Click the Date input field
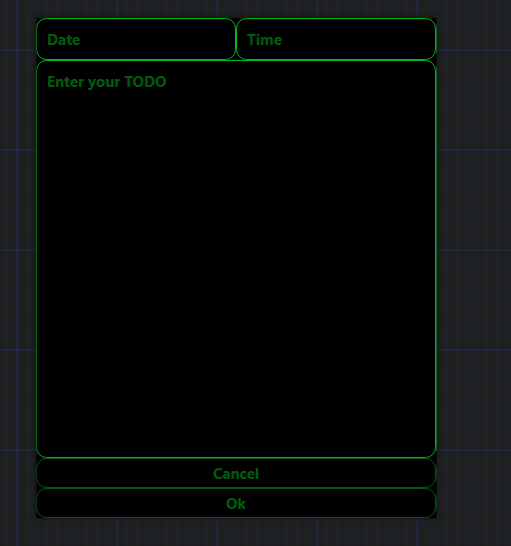Image resolution: width=511 pixels, height=546 pixels. (136, 39)
